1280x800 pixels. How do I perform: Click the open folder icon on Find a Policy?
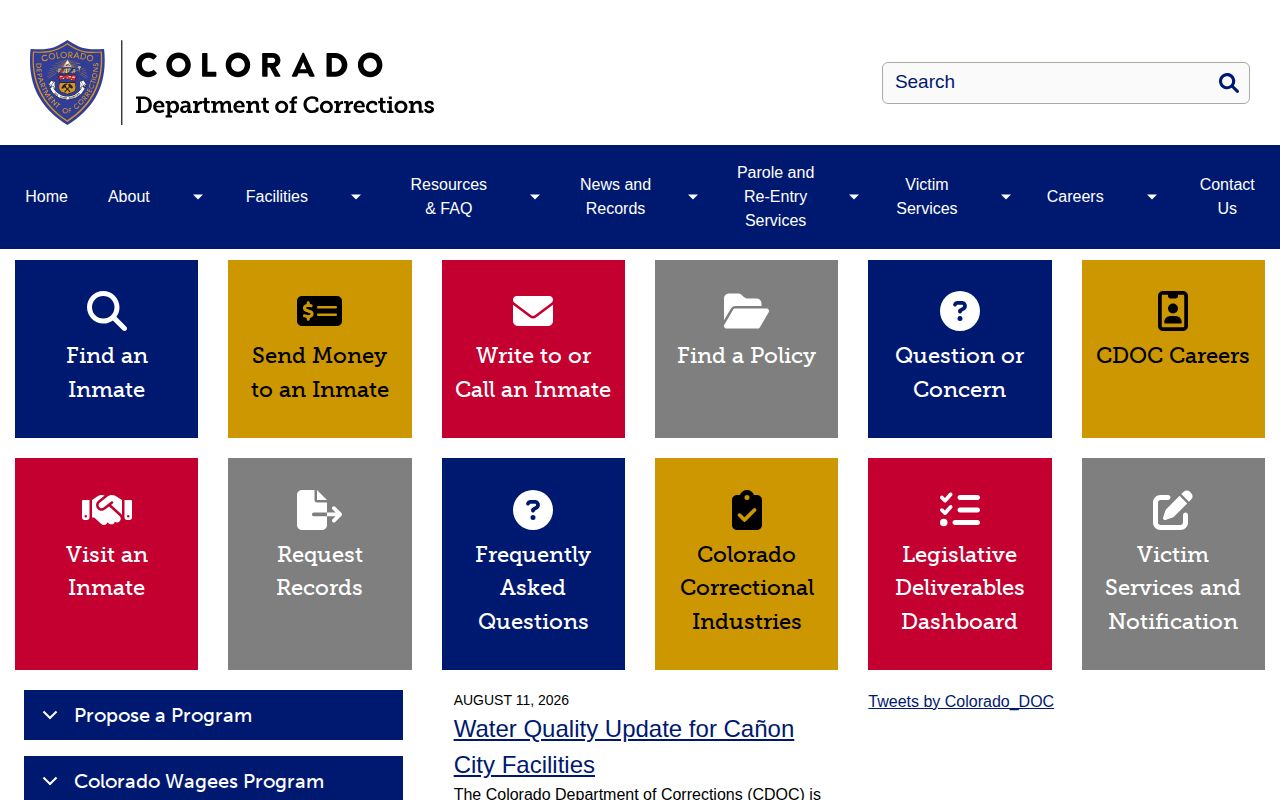point(746,311)
